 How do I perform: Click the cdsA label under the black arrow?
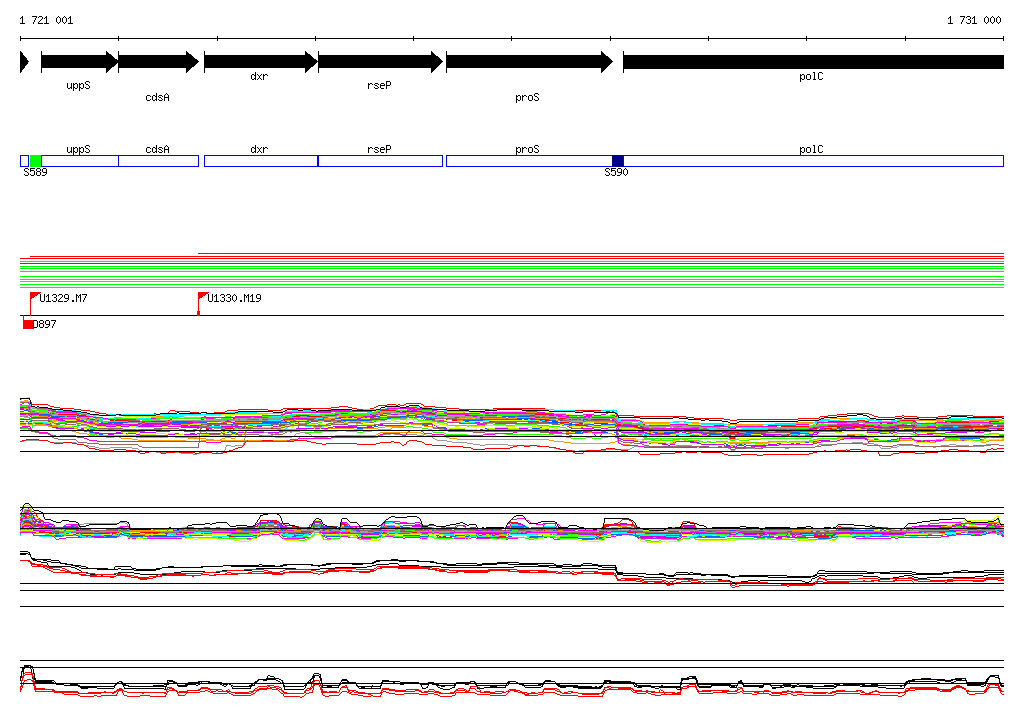point(157,97)
